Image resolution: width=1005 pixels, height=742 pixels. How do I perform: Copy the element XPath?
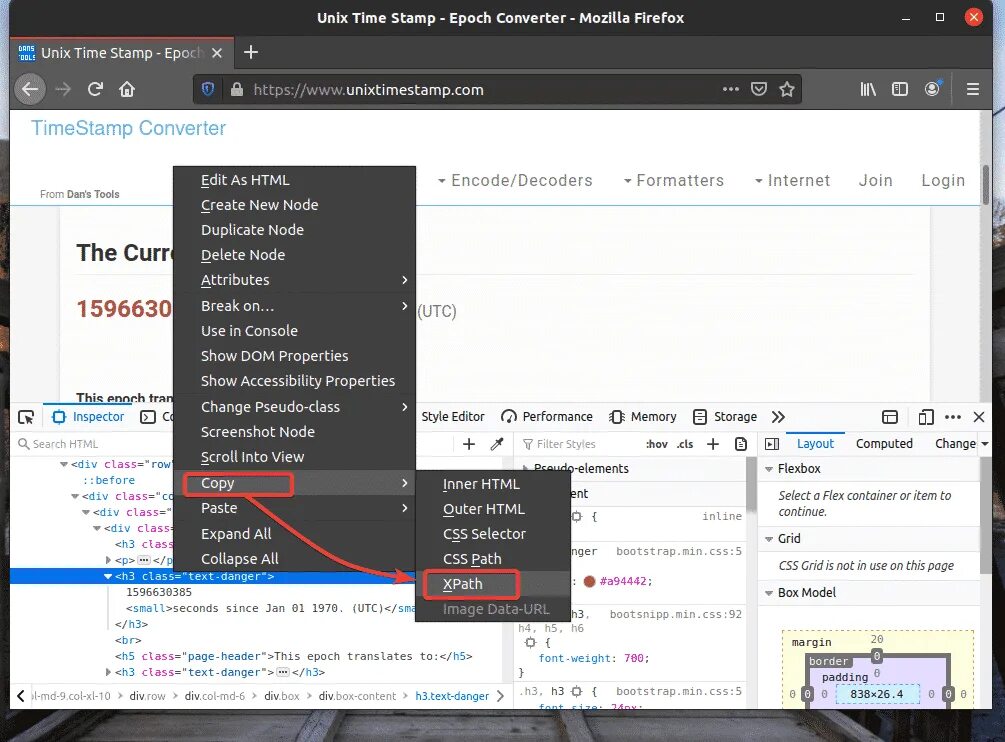(492, 584)
